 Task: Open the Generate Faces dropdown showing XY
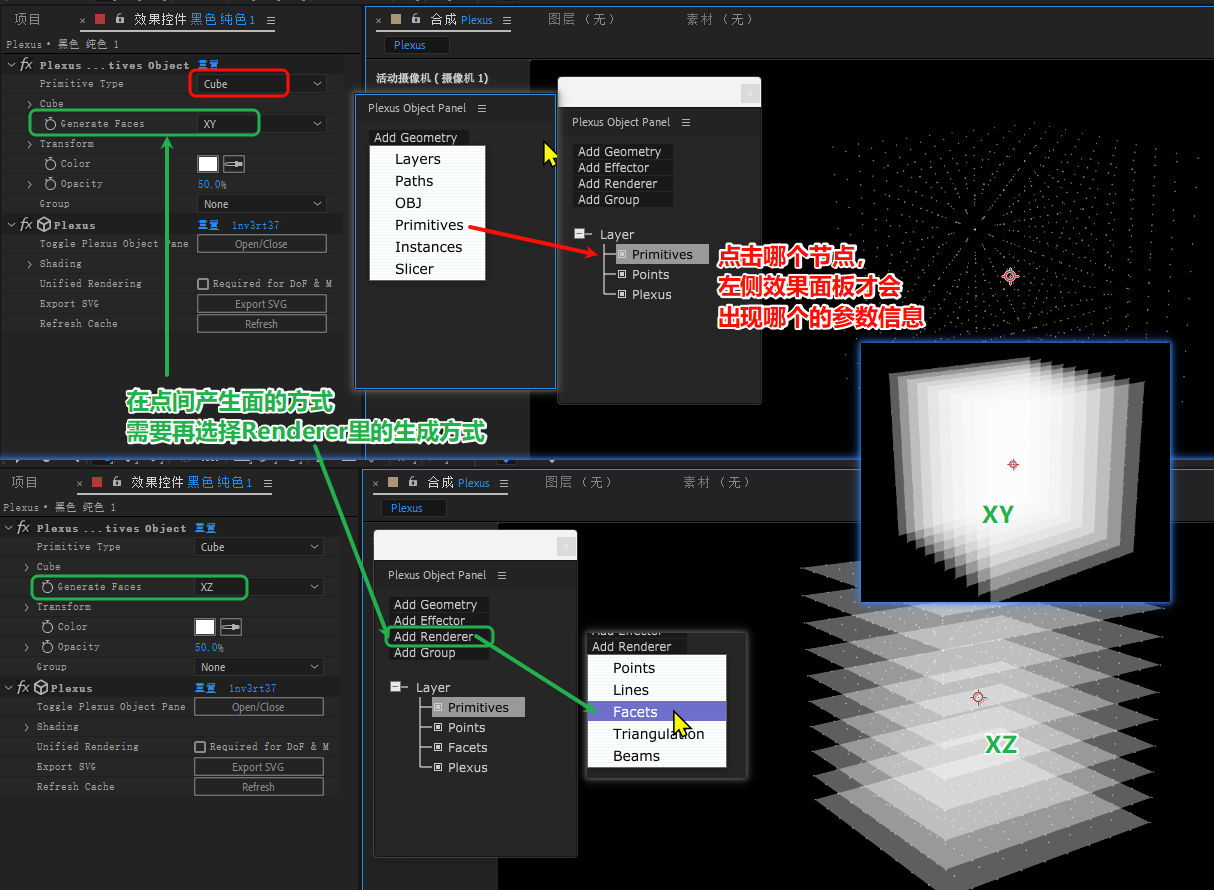pos(262,124)
